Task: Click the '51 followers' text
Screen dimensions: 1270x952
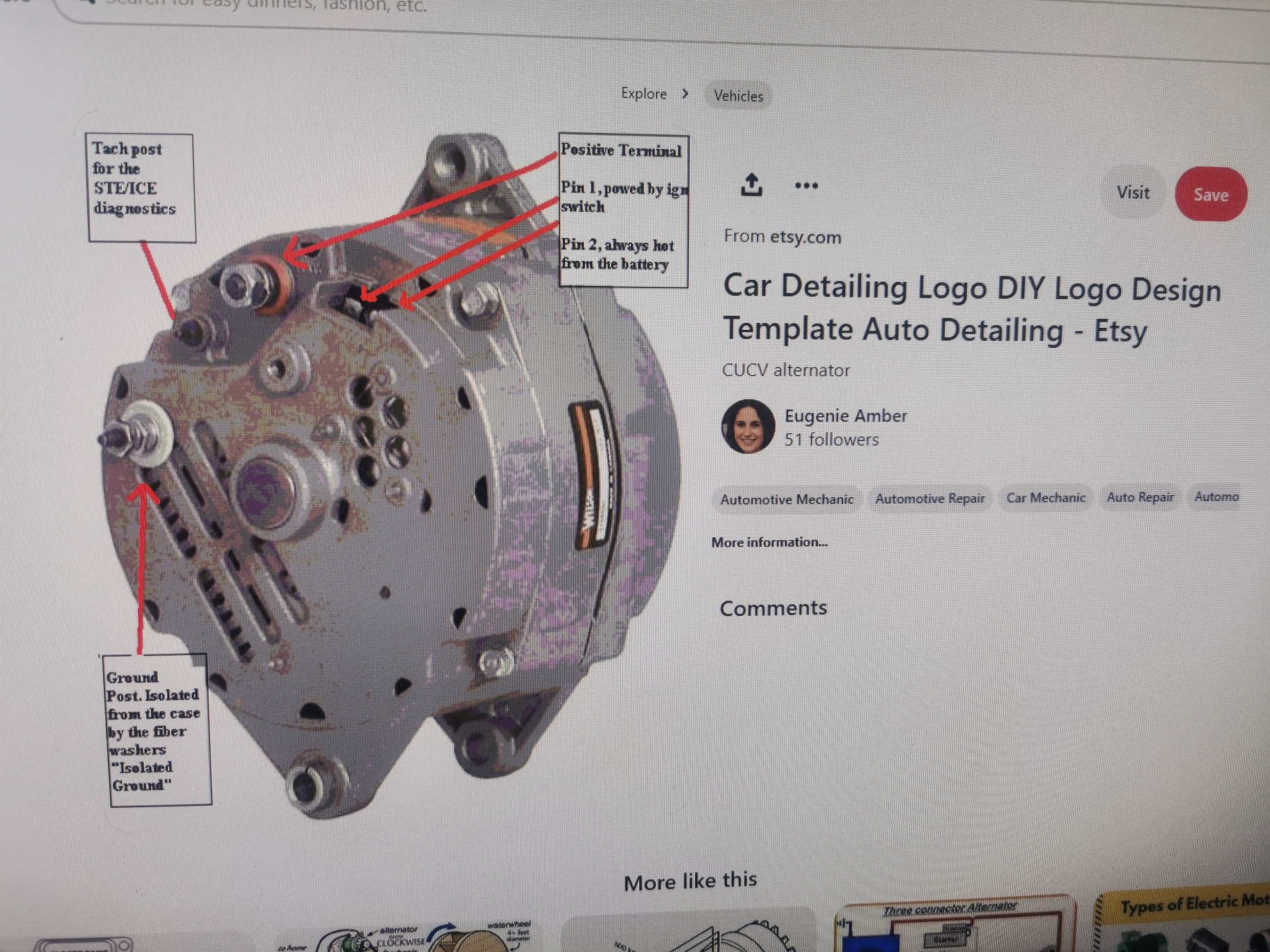Action: pyautogui.click(x=831, y=440)
